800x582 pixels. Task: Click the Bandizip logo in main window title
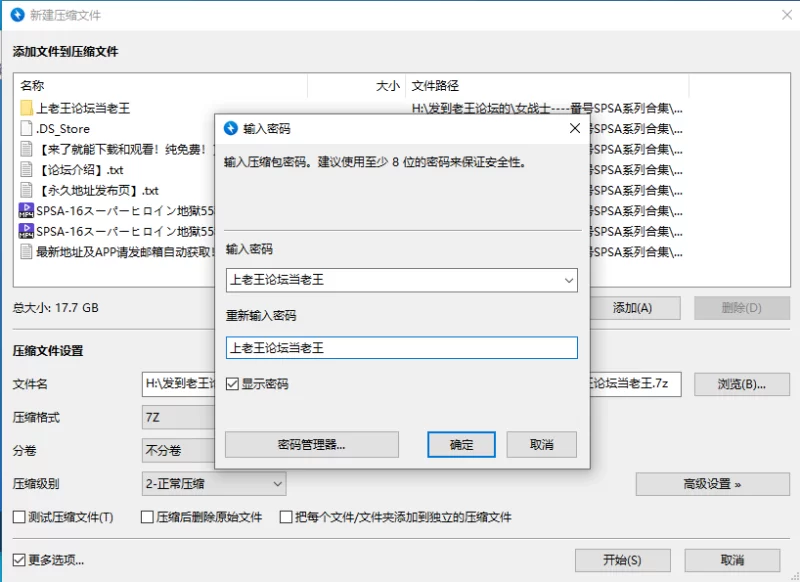coord(18,15)
